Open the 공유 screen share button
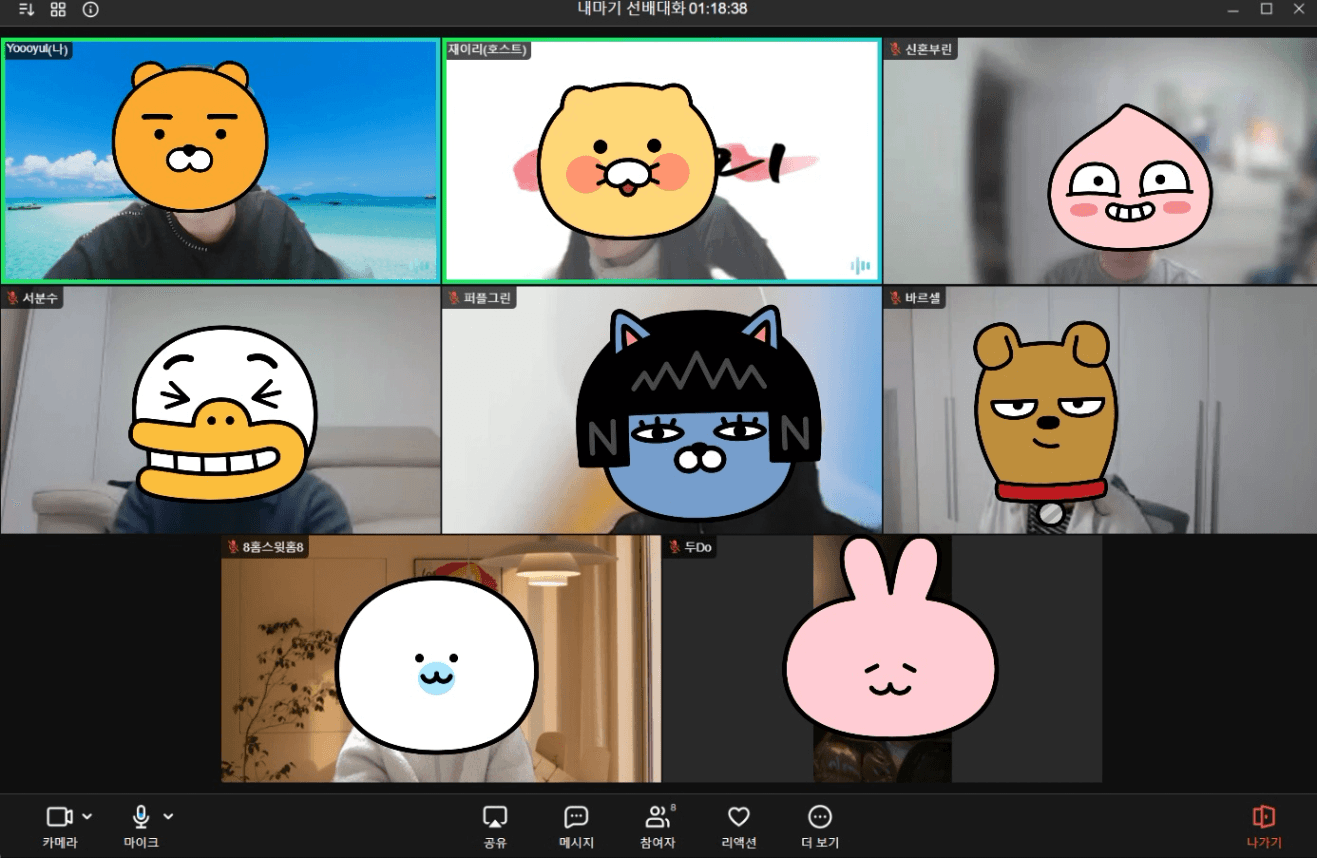Viewport: 1317px width, 858px height. (495, 826)
